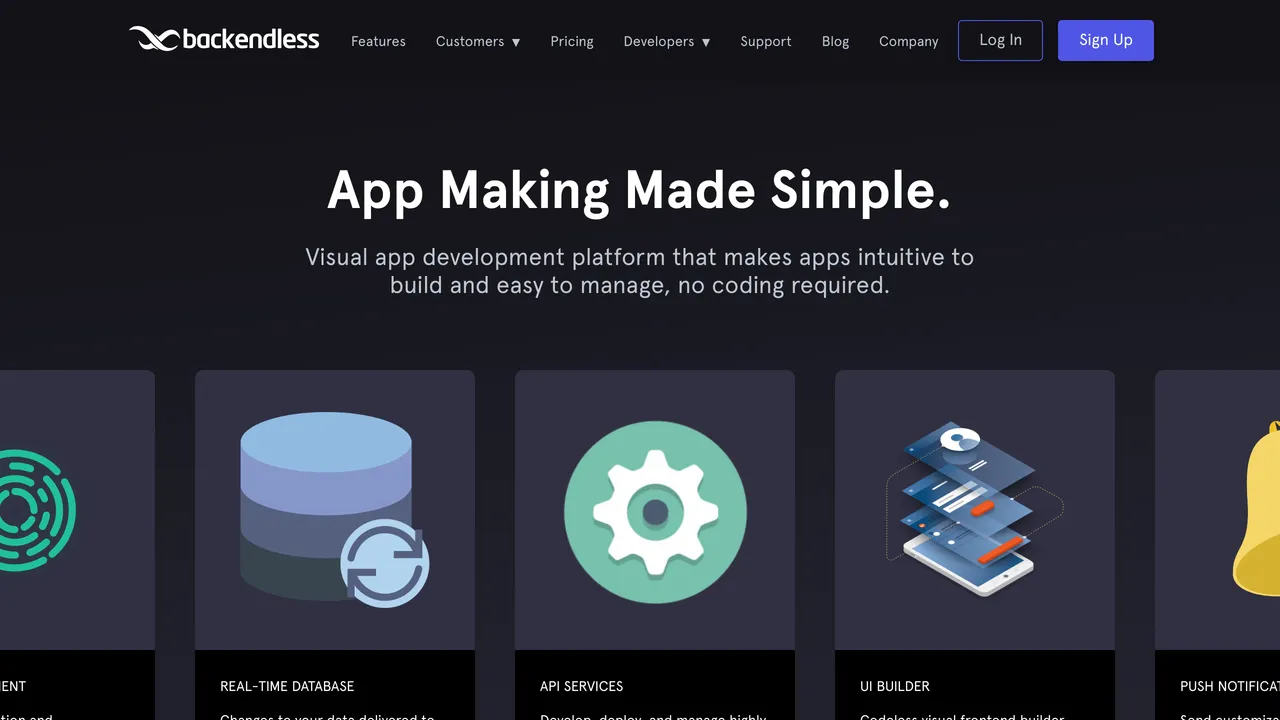
Task: Click the Backendless logo
Action: pyautogui.click(x=224, y=39)
